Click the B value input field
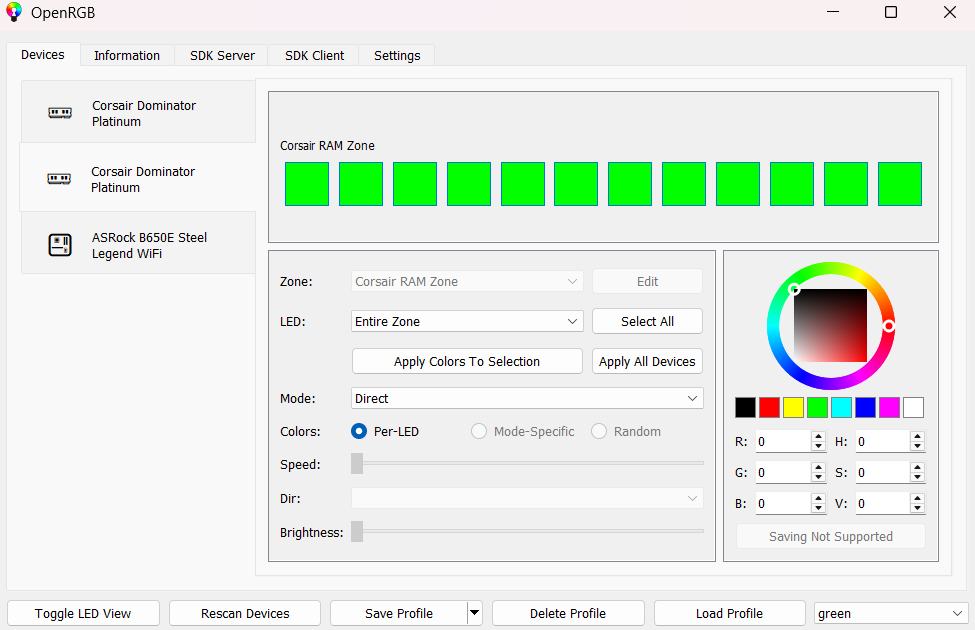This screenshot has height=630, width=975. click(783, 503)
